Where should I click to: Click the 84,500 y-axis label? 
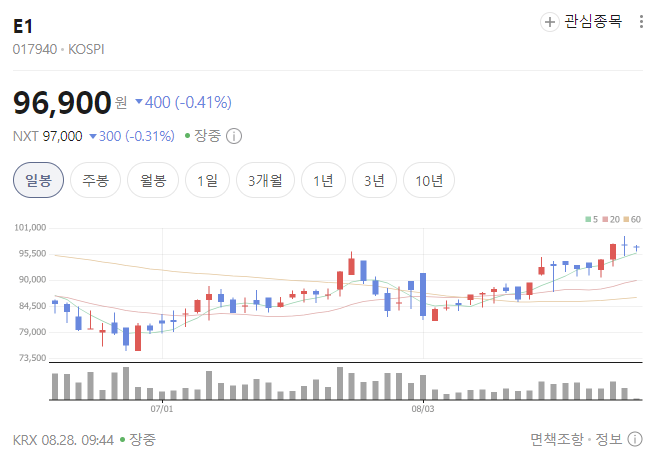pos(32,306)
